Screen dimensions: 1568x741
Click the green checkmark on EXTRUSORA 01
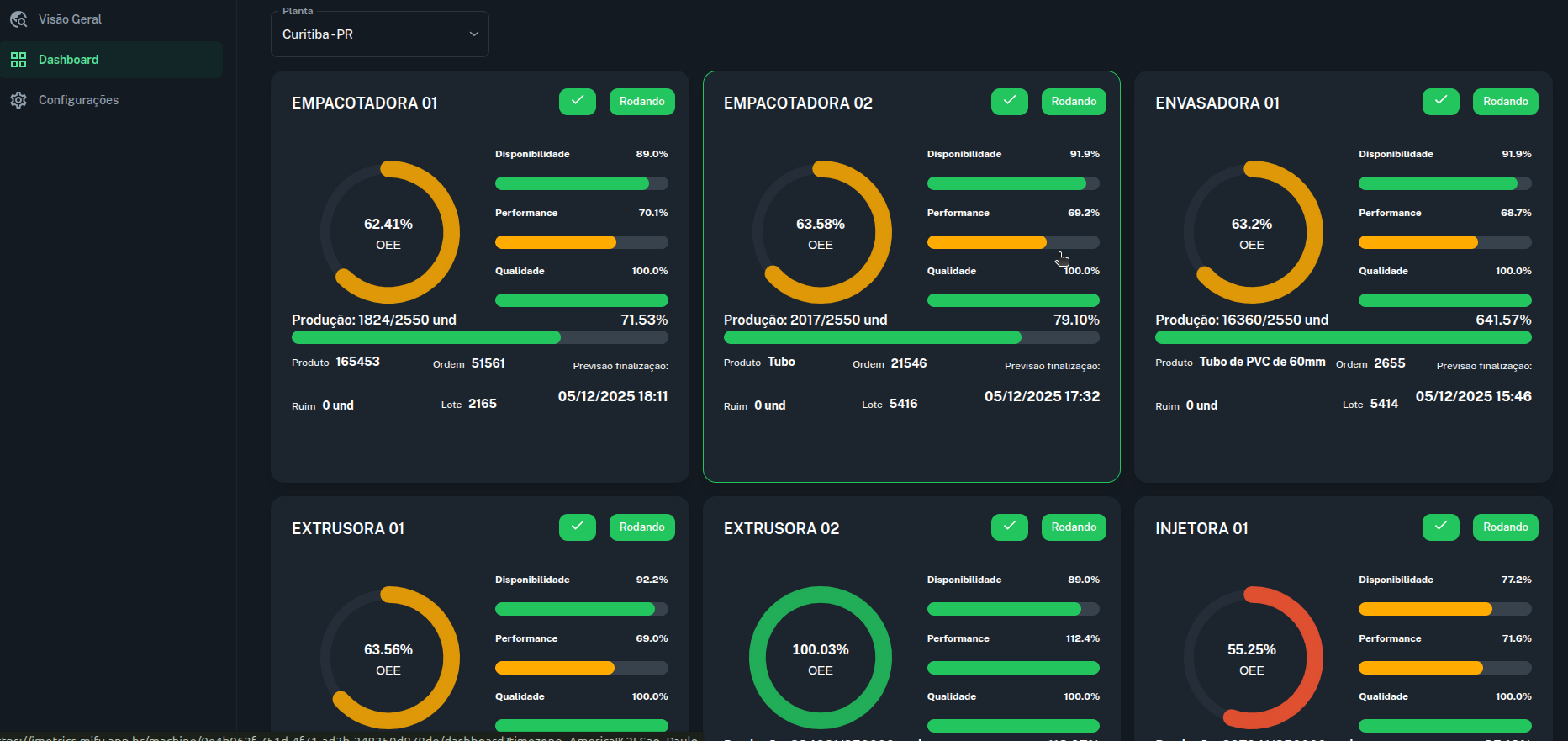(577, 527)
